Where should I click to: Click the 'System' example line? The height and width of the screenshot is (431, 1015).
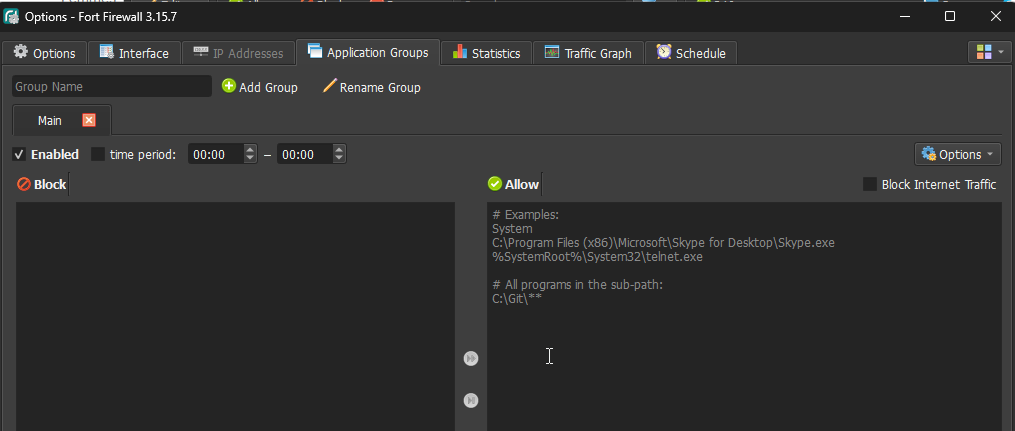512,228
